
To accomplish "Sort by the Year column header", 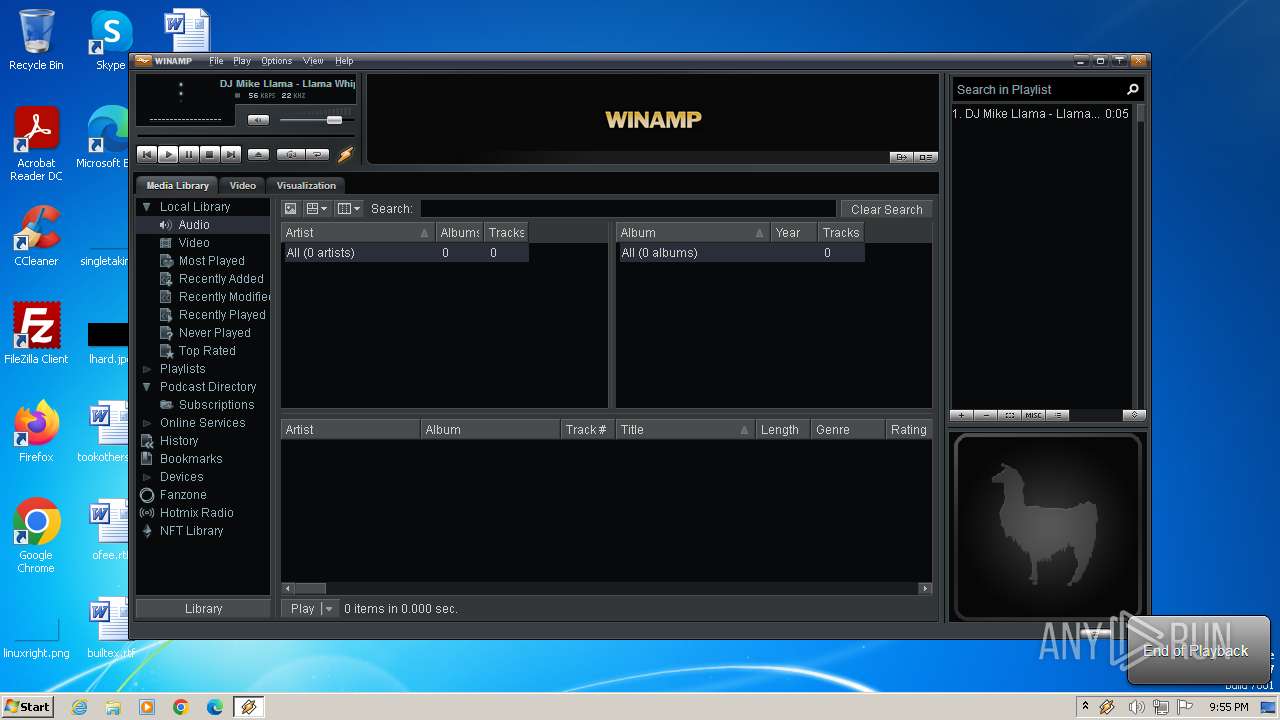I will 793,233.
